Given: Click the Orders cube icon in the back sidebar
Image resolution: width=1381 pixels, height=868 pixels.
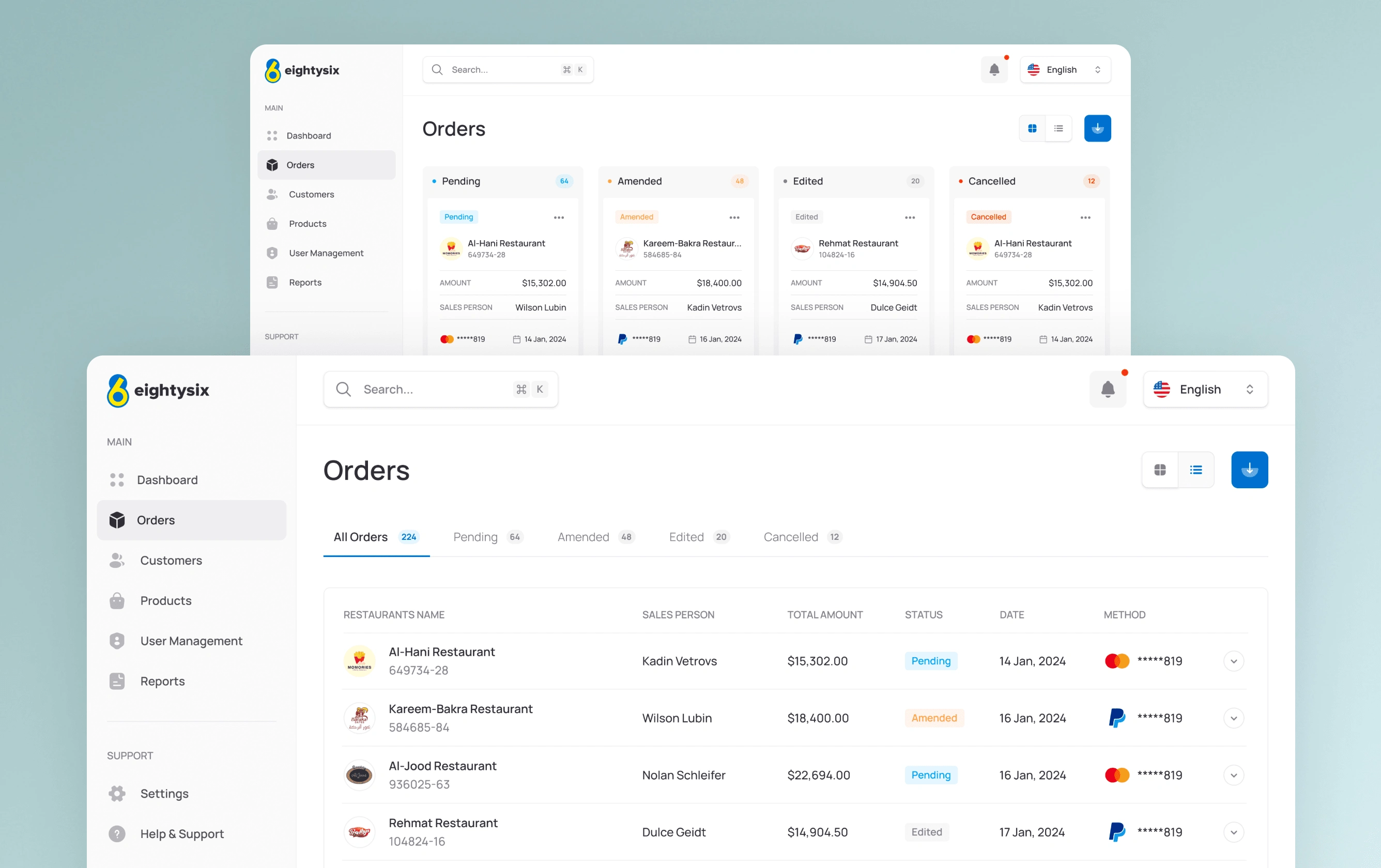Looking at the screenshot, I should pos(272,165).
